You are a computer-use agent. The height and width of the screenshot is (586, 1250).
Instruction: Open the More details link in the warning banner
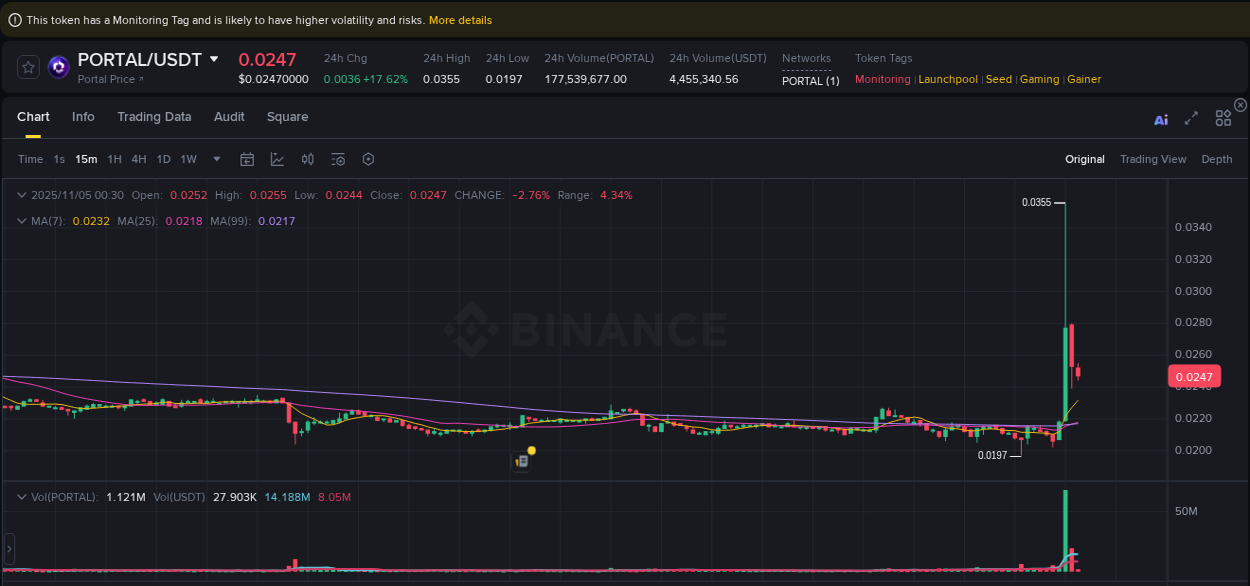coord(459,20)
